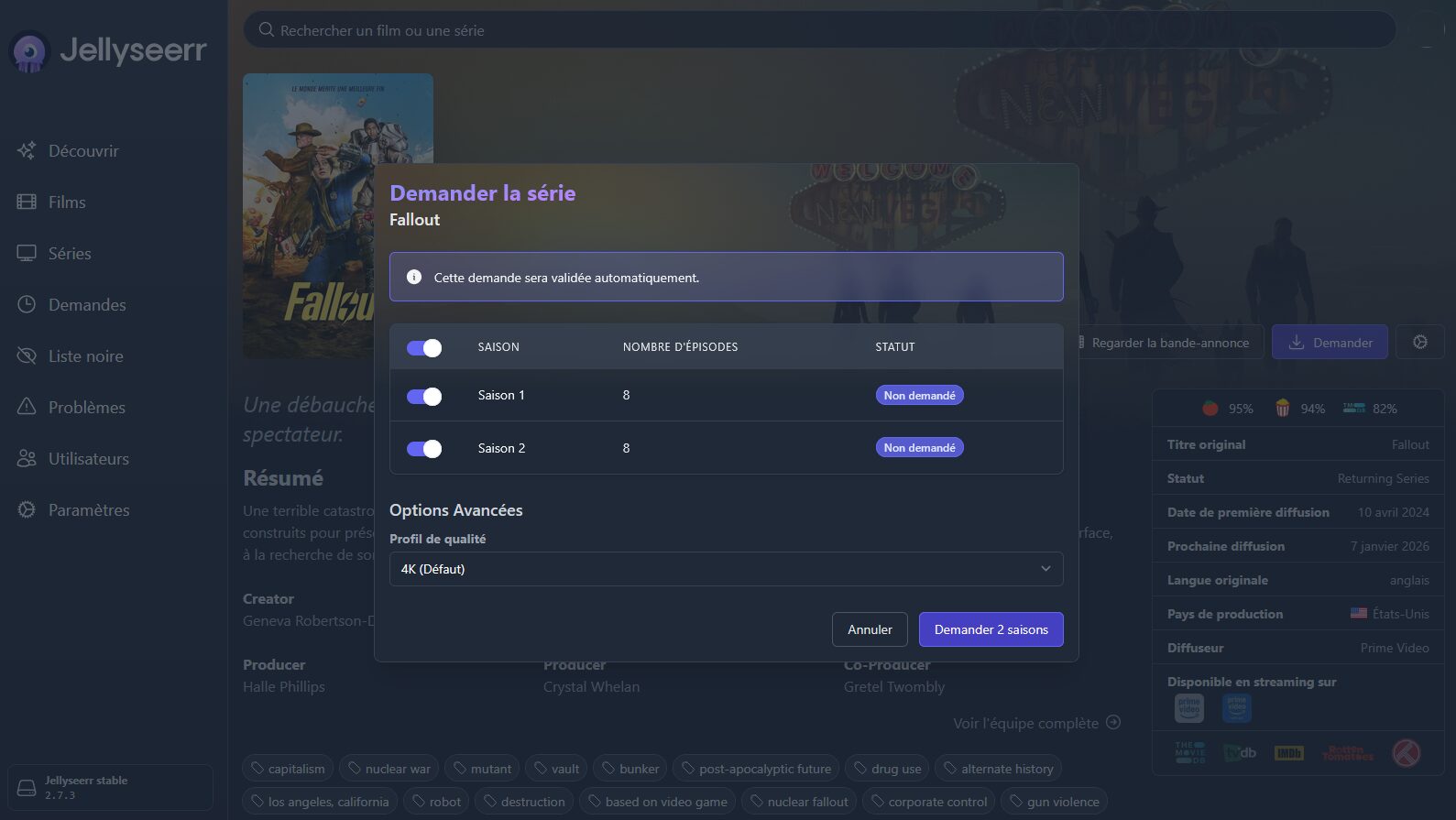Toggle all seasons switch in table header
Screen dimensions: 1456x820
click(x=424, y=347)
